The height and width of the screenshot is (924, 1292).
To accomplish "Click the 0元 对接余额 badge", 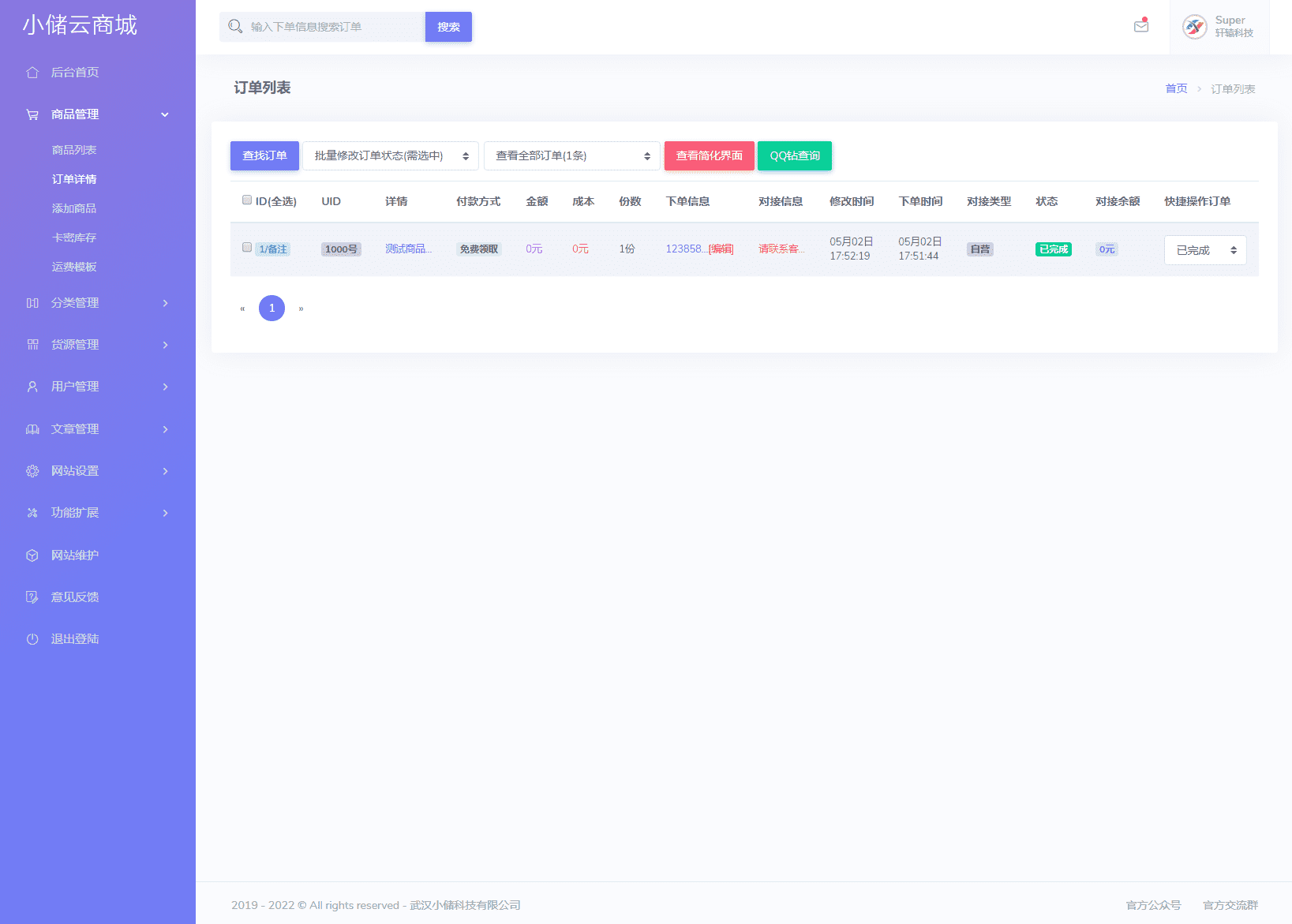I will pyautogui.click(x=1107, y=249).
